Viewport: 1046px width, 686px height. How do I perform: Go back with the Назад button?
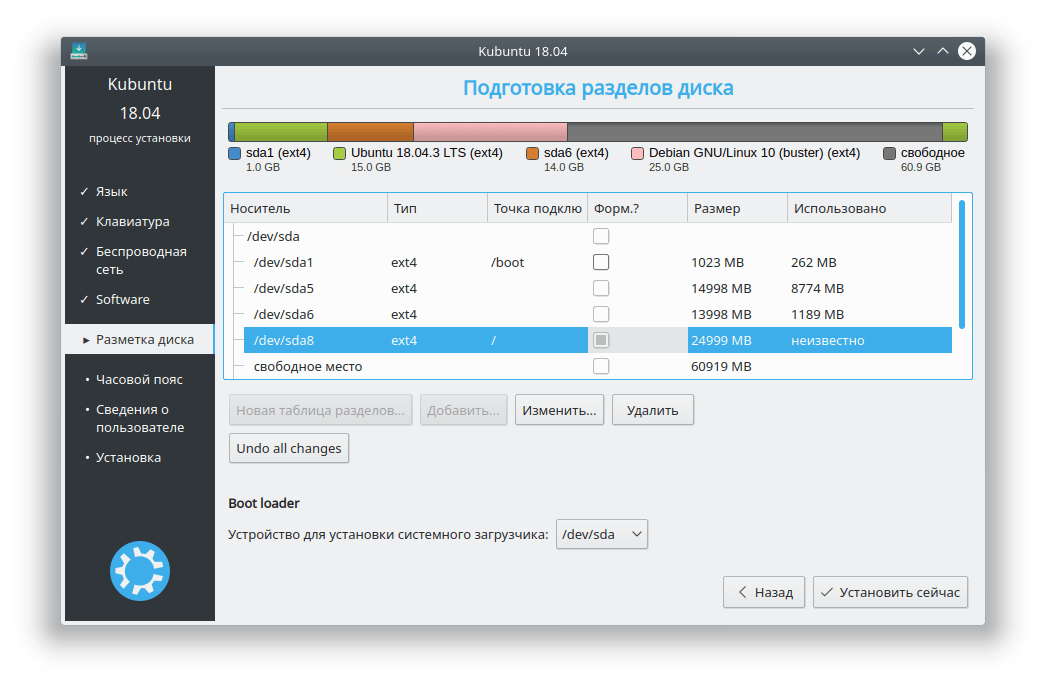tap(764, 592)
